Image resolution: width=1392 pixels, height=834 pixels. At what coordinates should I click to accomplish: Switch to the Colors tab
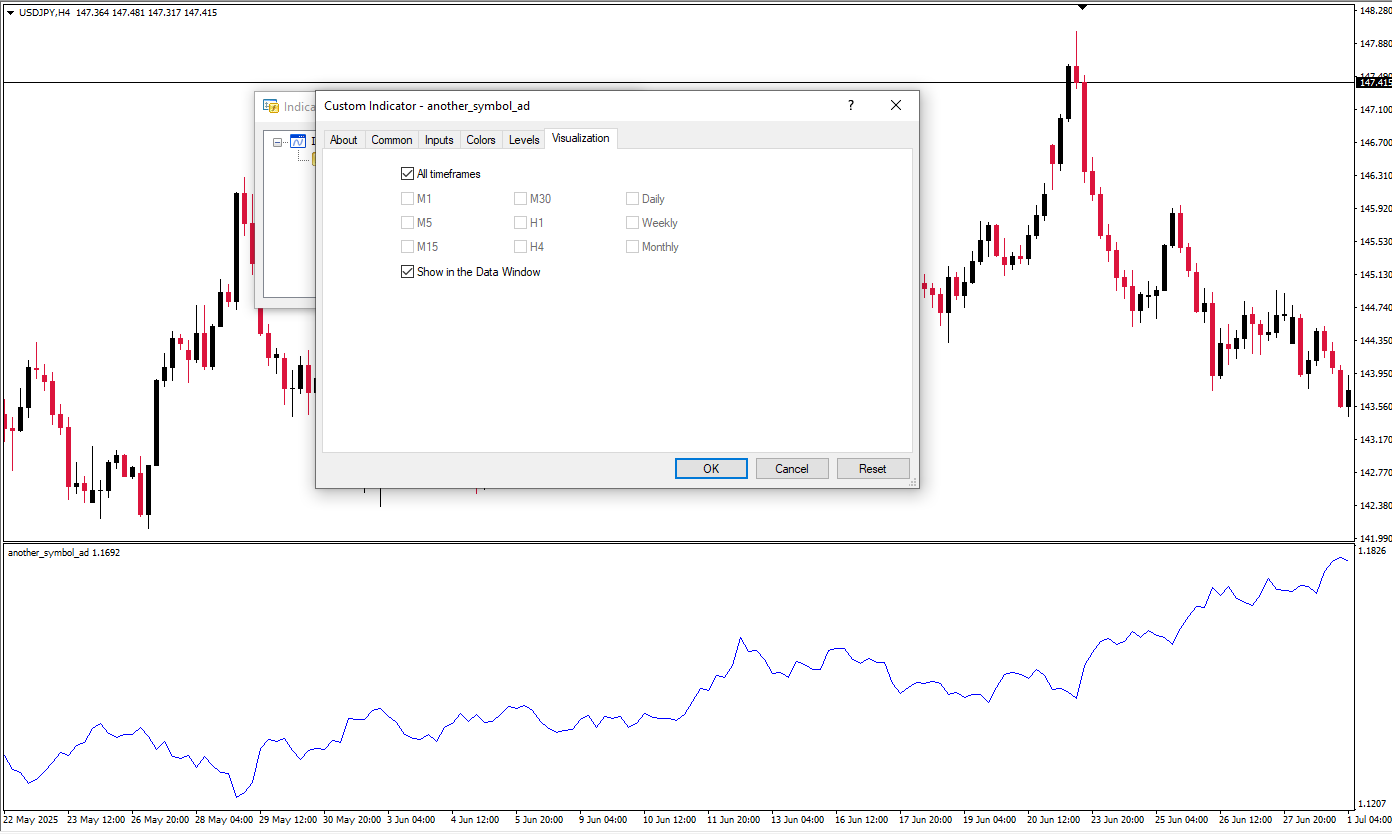point(480,140)
